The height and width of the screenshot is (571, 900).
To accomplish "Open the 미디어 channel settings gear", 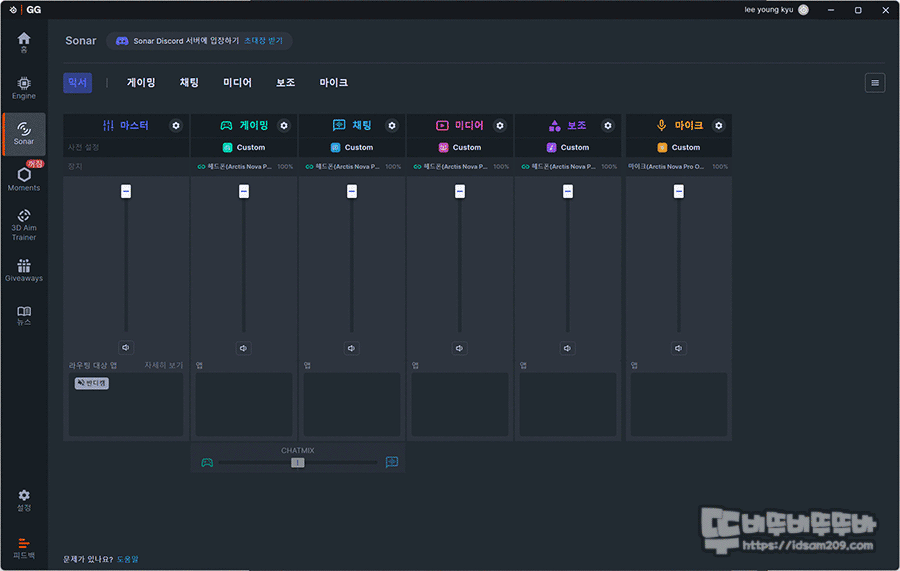I will pos(499,125).
